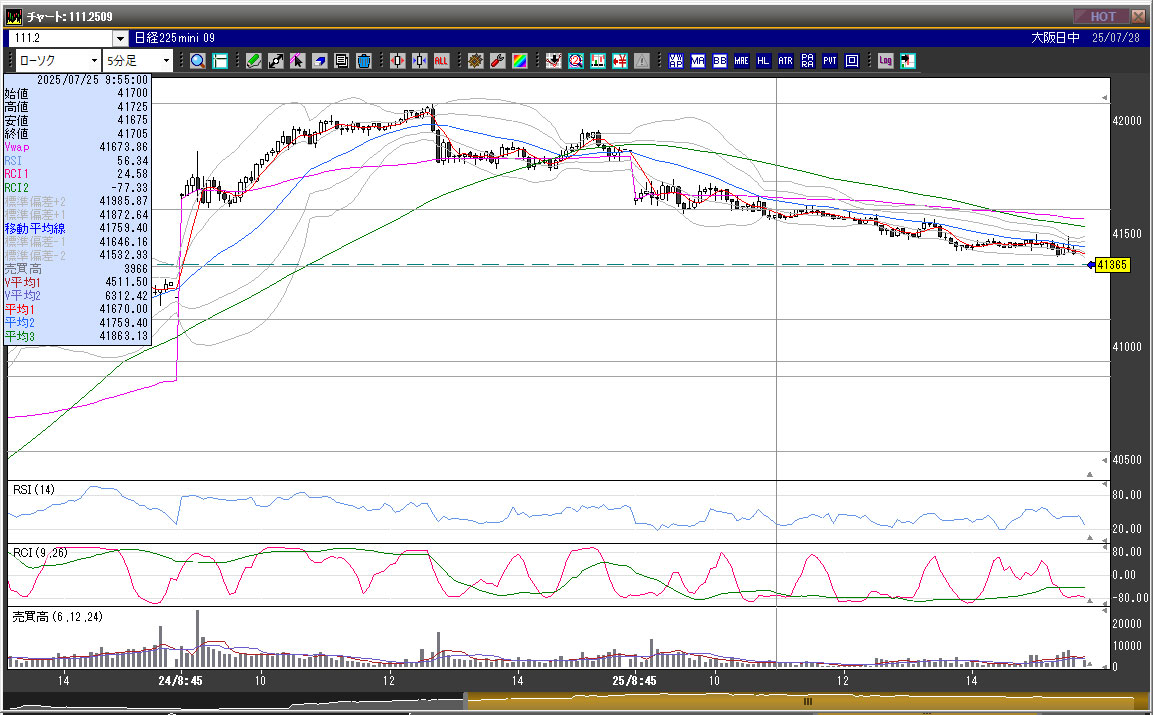Screen dimensions: 1153x715
Task: Select the green pencil drawing tool
Action: coord(254,61)
